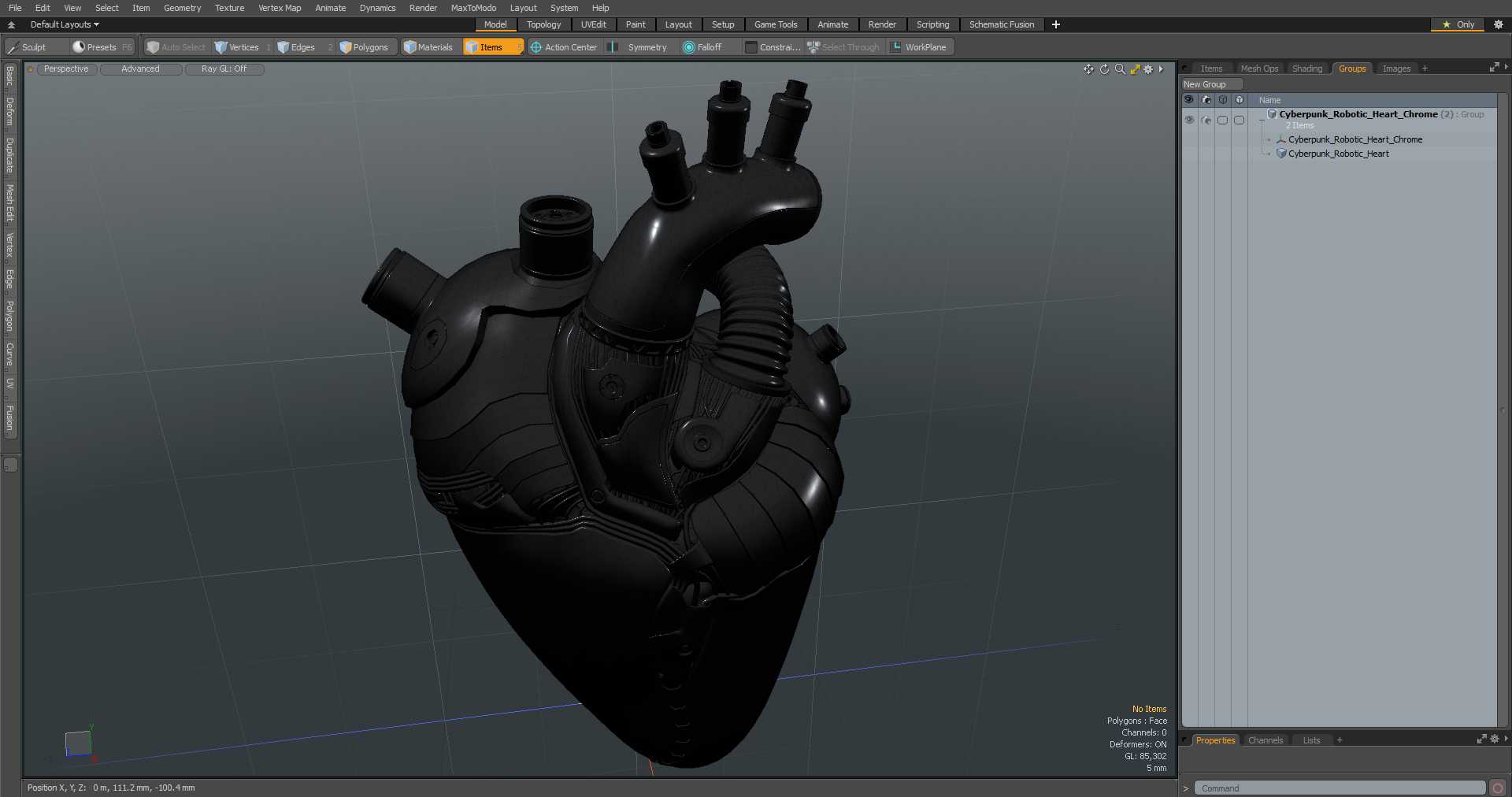Click the viewport arrow menu expander

[x=1161, y=69]
